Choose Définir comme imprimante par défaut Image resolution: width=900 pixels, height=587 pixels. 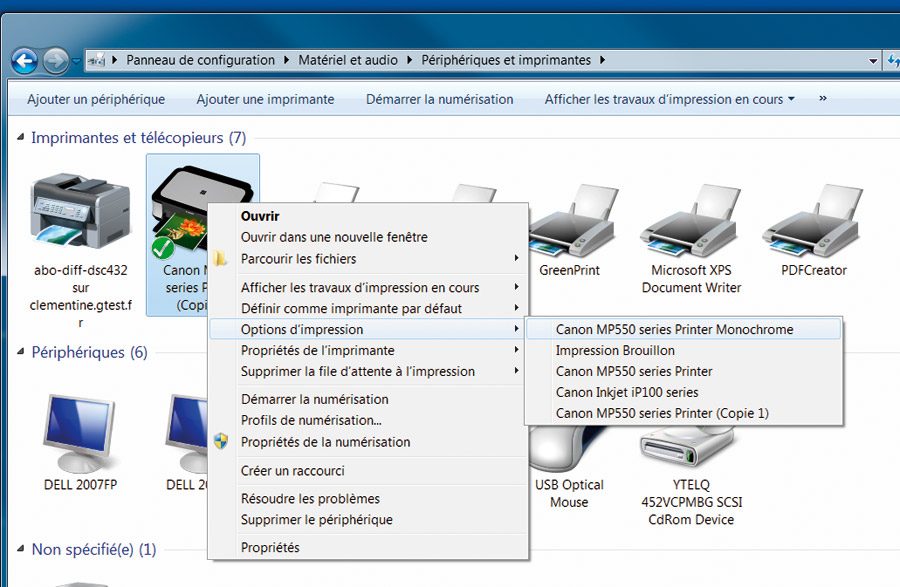pyautogui.click(x=367, y=309)
